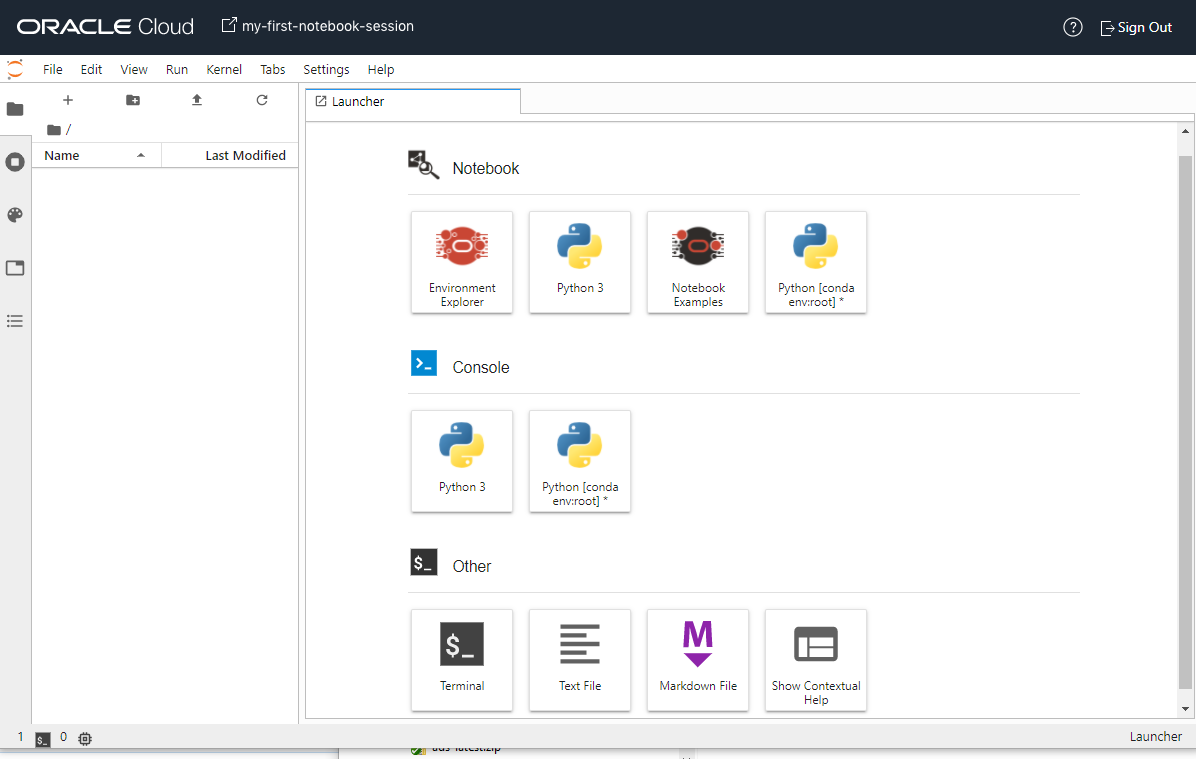This screenshot has height=759, width=1196.
Task: Open the Tabs menu
Action: point(272,69)
